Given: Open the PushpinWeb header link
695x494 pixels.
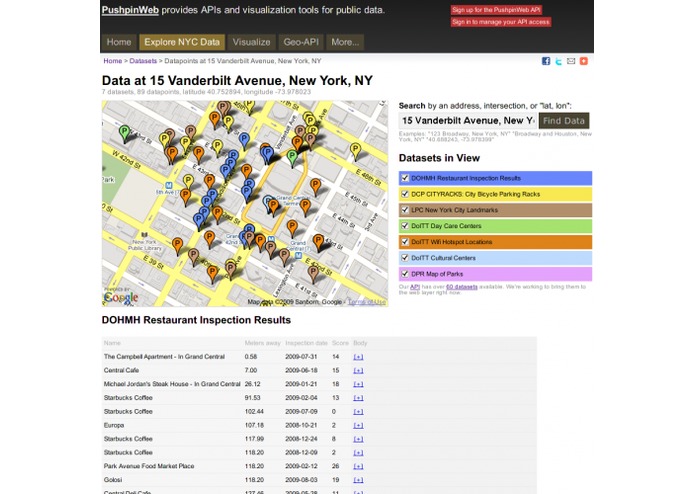Looking at the screenshot, I should tap(130, 10).
